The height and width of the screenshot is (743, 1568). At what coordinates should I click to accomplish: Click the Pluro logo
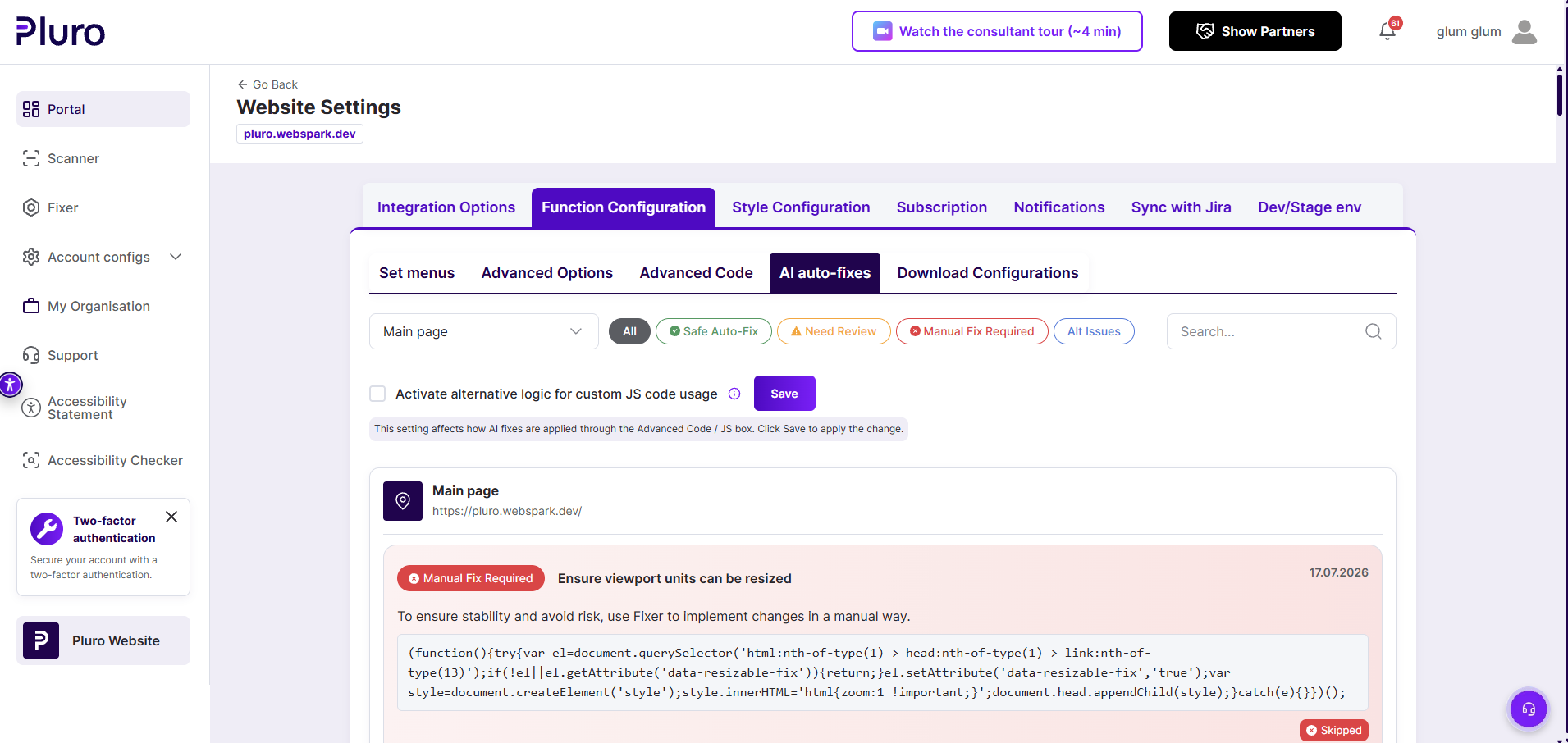(x=61, y=31)
